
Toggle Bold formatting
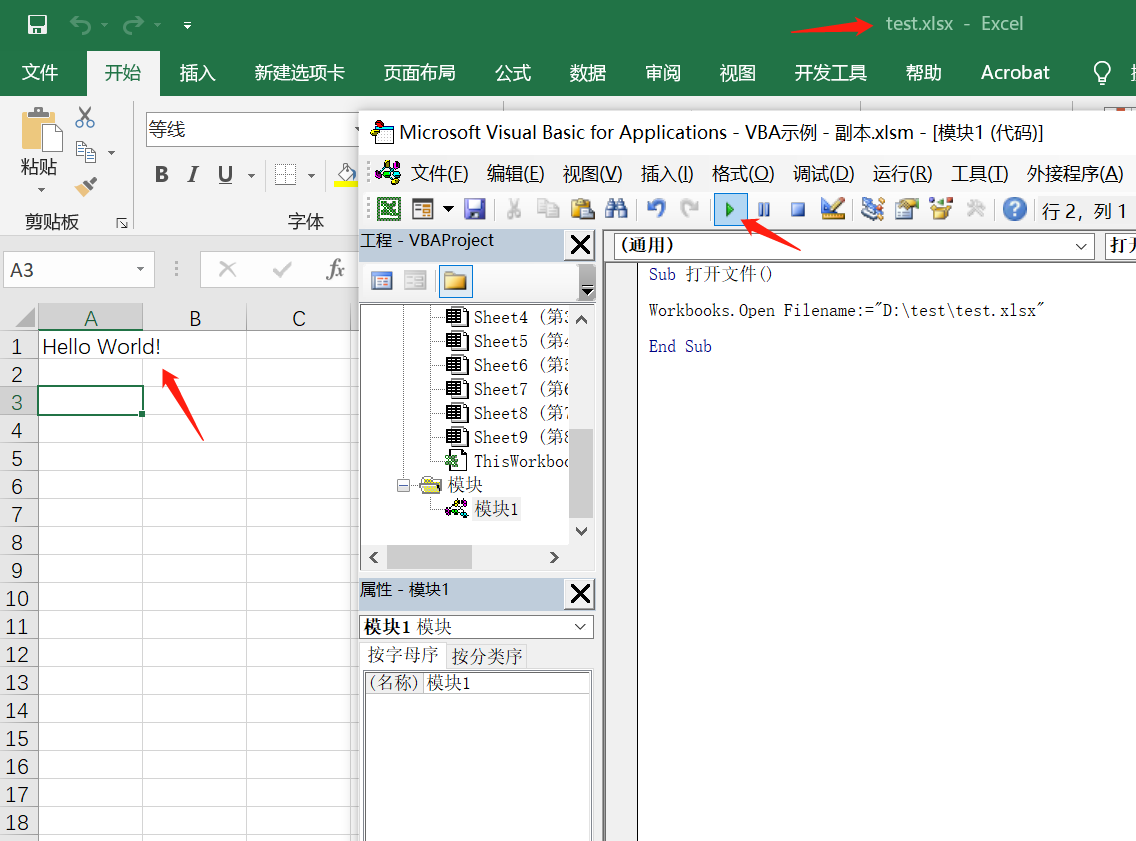tap(162, 175)
